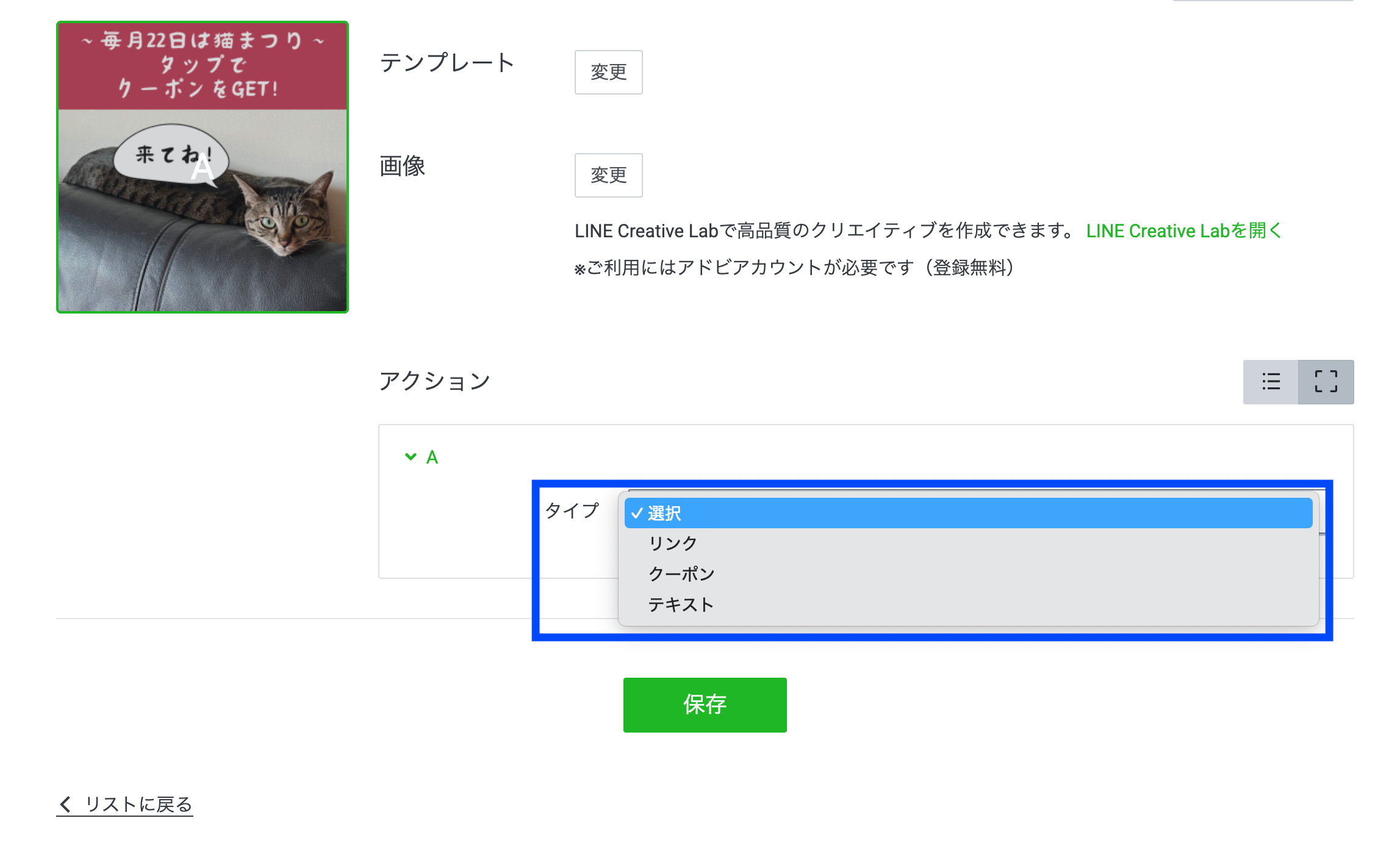This screenshot has height=843, width=1400.
Task: Click the 画像 変更 button
Action: [608, 175]
